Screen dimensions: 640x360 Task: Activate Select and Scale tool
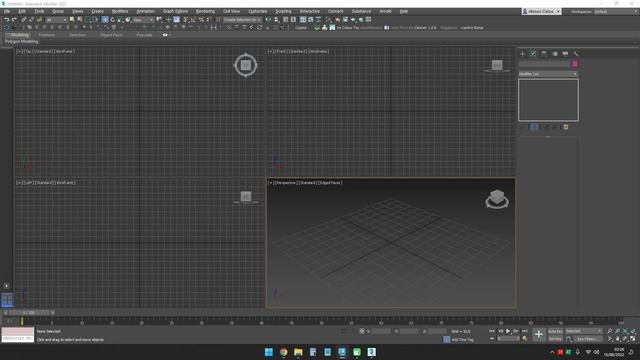[x=120, y=19]
